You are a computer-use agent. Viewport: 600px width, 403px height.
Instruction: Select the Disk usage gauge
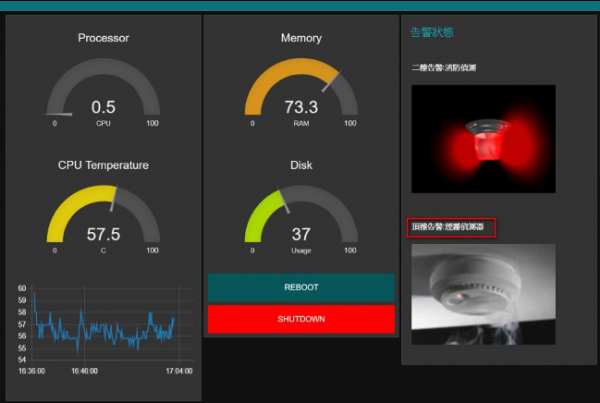click(301, 216)
